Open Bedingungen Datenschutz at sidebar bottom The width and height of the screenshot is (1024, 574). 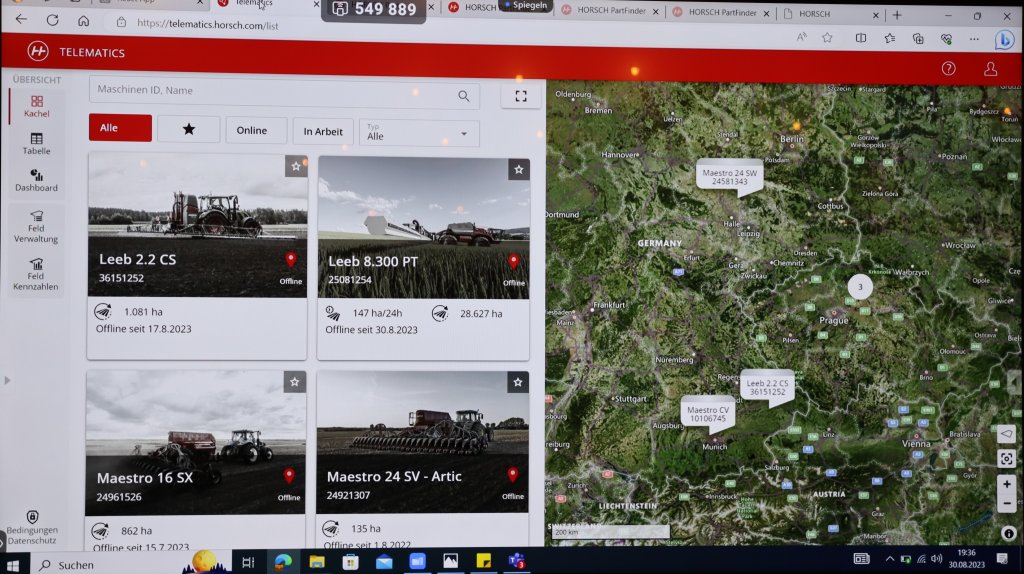click(33, 528)
